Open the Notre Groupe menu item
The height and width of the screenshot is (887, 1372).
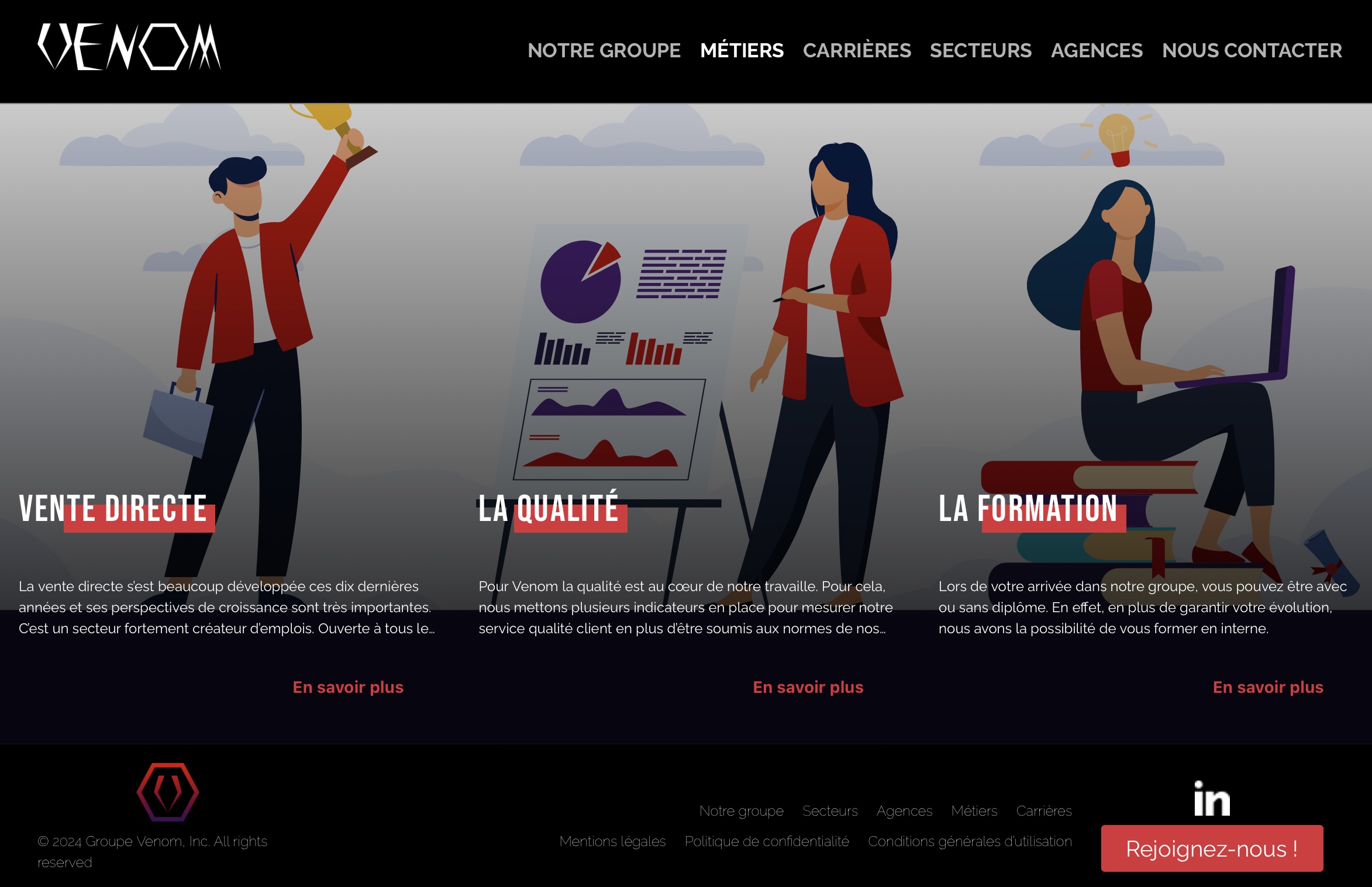pos(604,50)
